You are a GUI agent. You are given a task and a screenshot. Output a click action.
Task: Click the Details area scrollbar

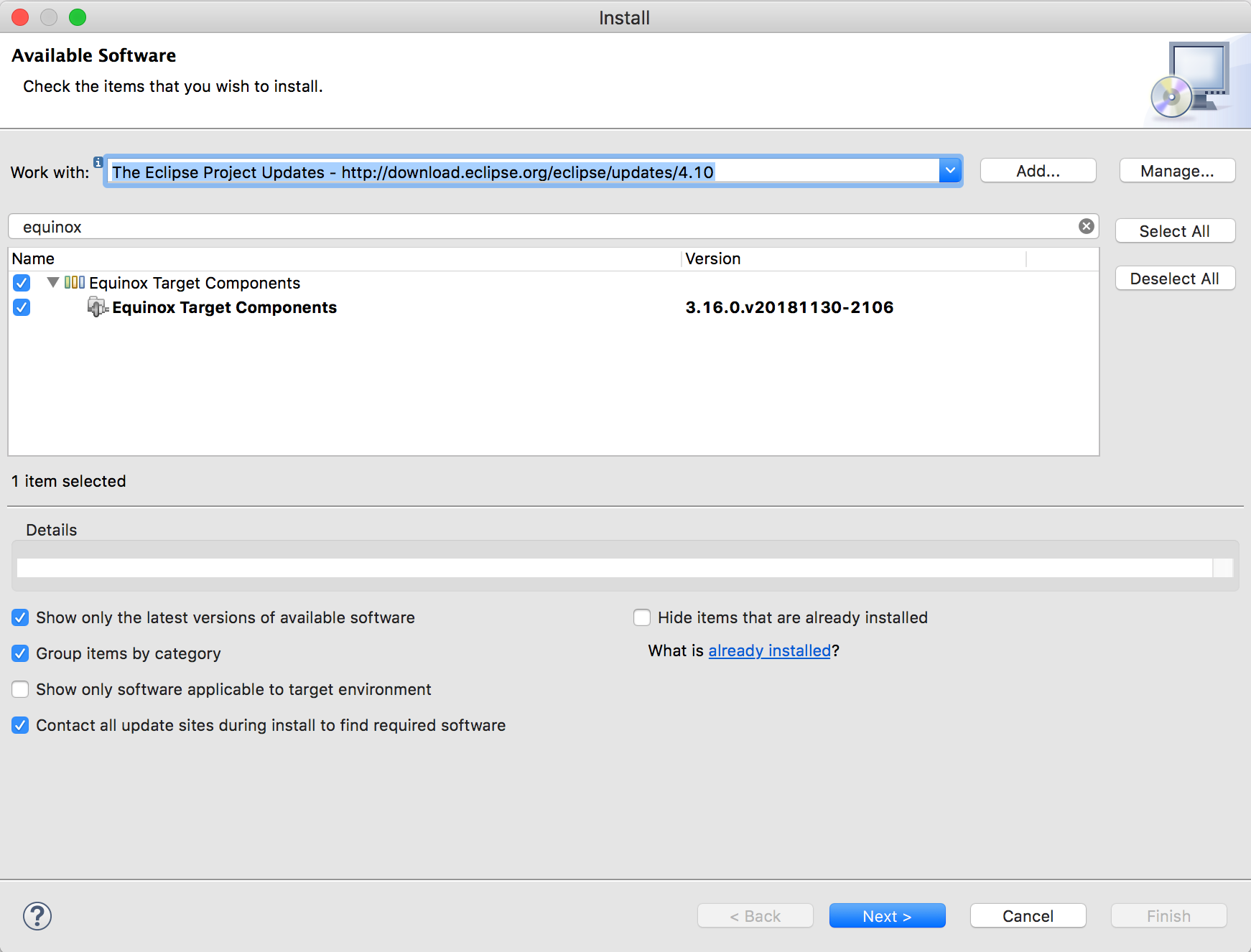[x=1223, y=568]
